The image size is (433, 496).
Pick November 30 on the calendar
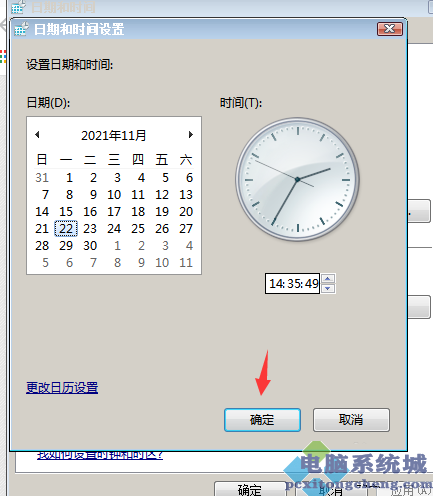(90, 246)
